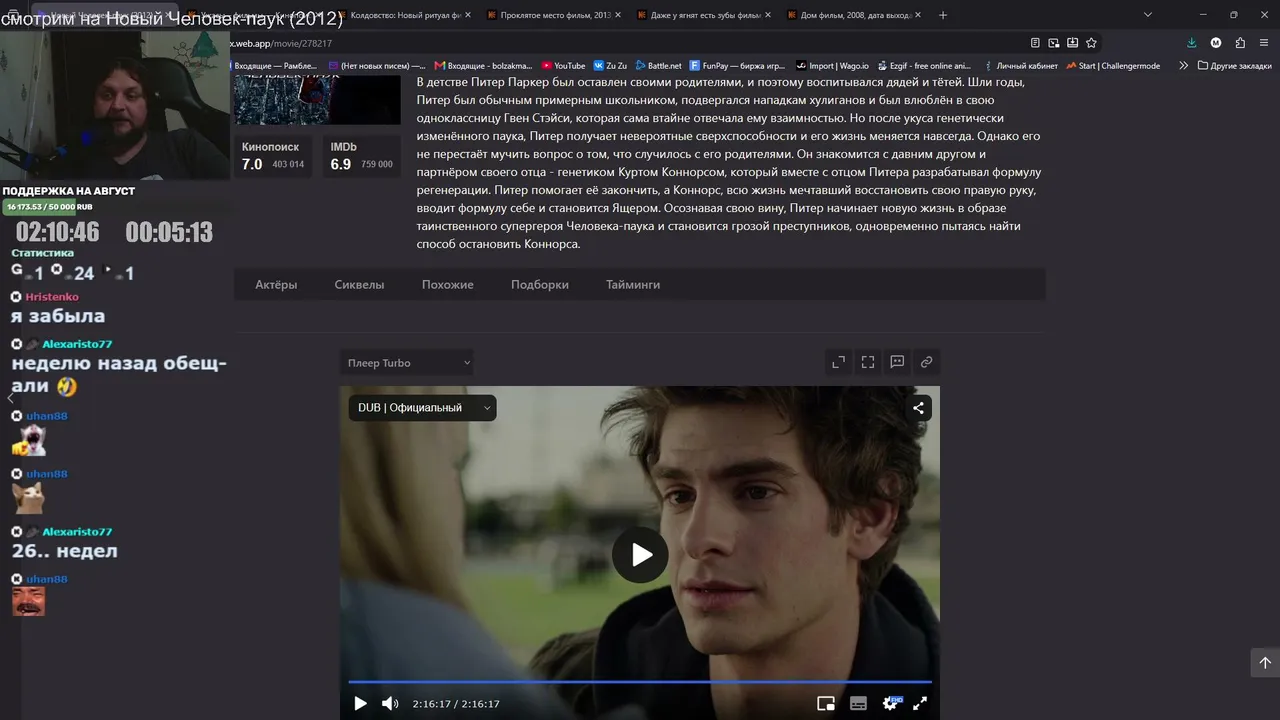The height and width of the screenshot is (720, 1280).
Task: Open the Входящие - bolzakma Gmail bookmark
Action: point(483,66)
